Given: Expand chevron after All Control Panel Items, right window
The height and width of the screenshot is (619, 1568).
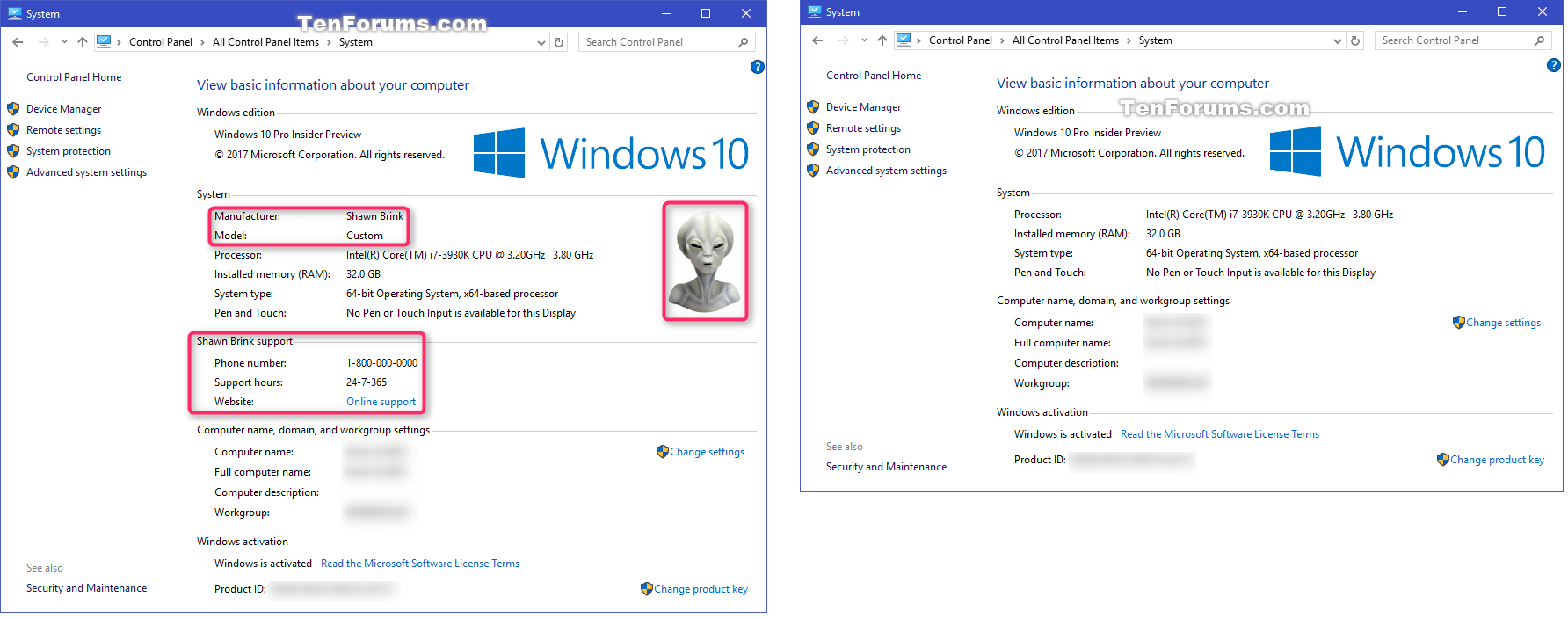Looking at the screenshot, I should [1129, 40].
